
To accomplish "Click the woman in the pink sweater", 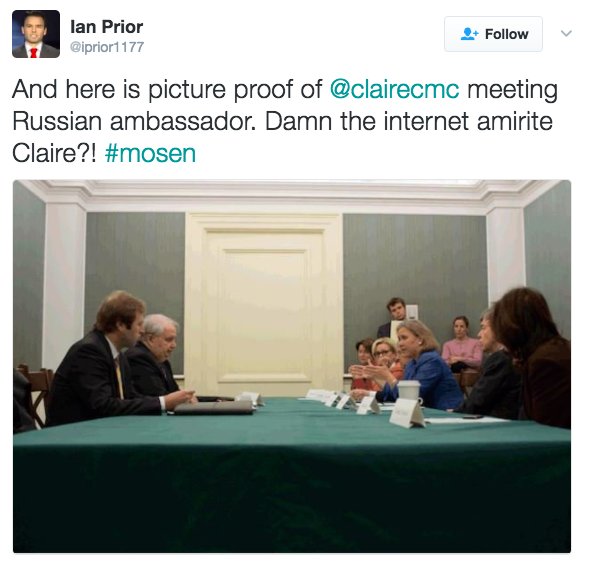I will point(461,346).
